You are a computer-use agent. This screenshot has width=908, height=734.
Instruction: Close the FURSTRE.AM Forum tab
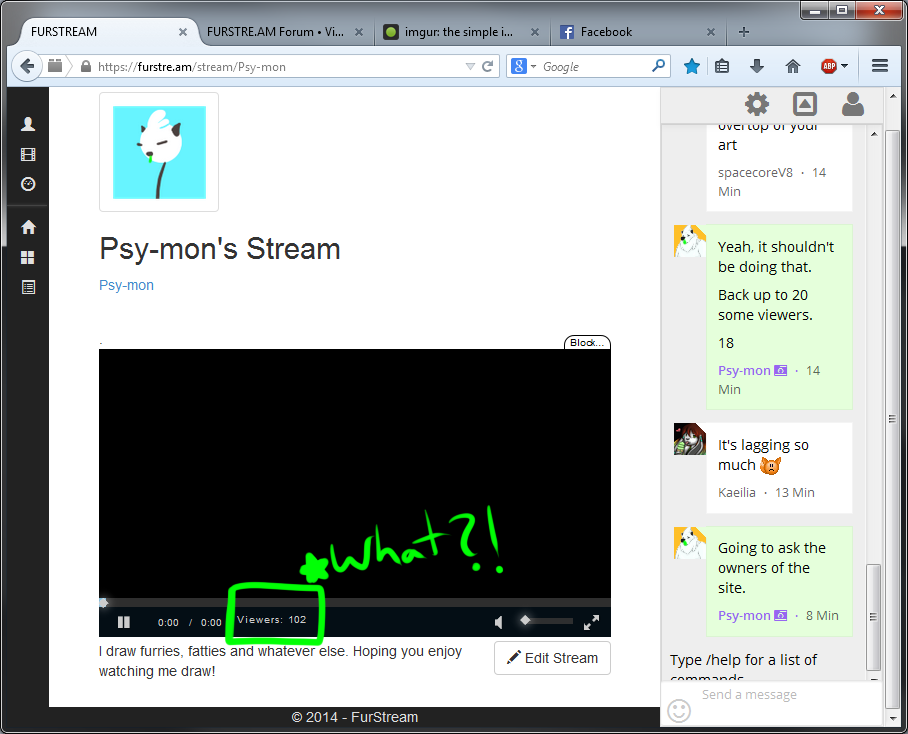[359, 32]
